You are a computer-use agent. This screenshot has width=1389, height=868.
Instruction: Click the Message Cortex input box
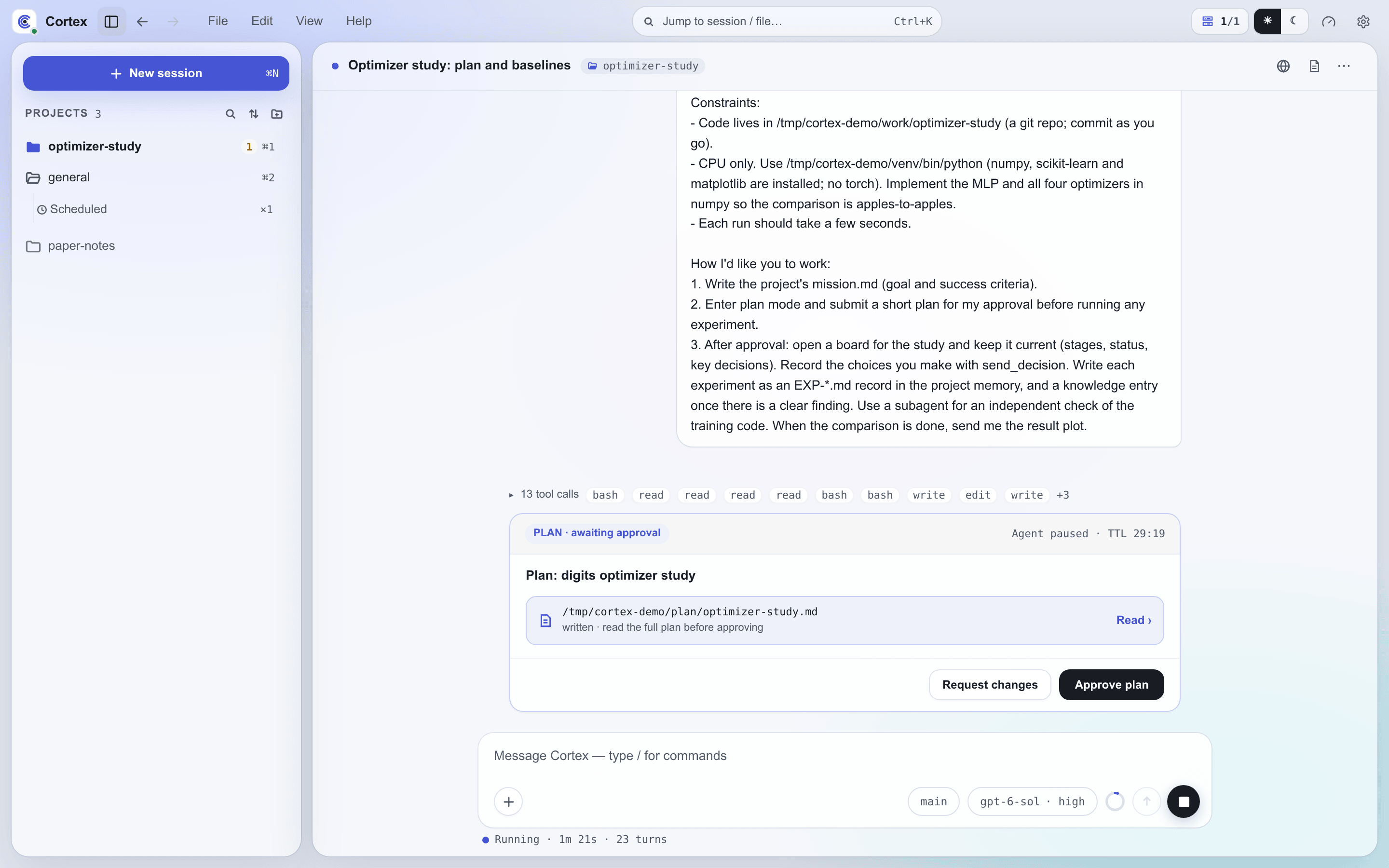(x=844, y=756)
